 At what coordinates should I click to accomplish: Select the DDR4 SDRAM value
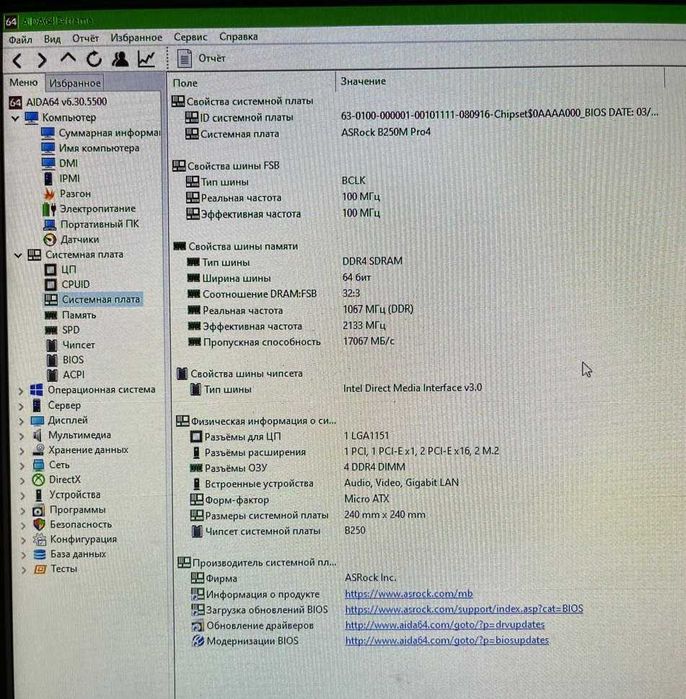pos(372,261)
